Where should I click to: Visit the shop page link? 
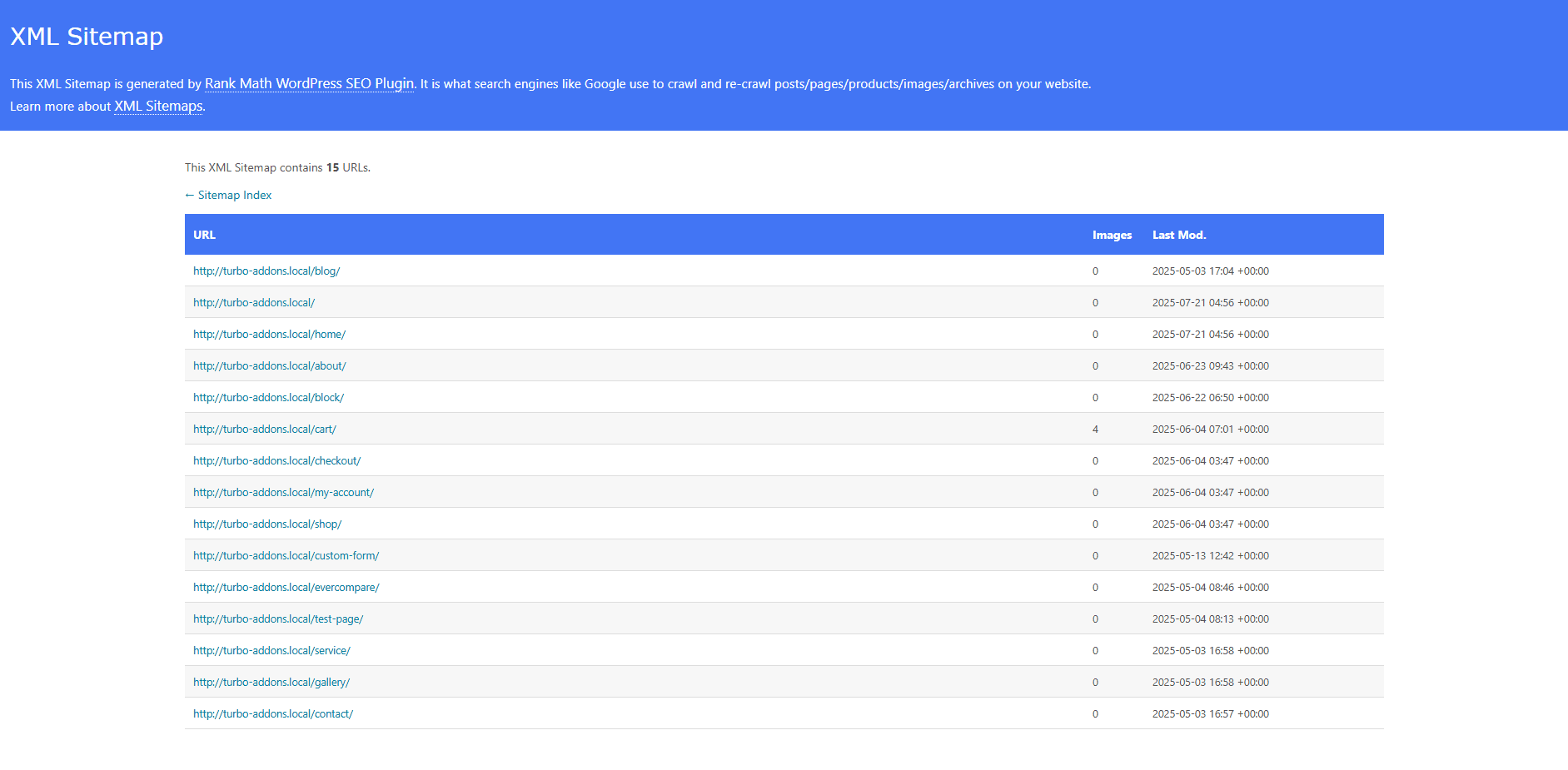click(266, 524)
